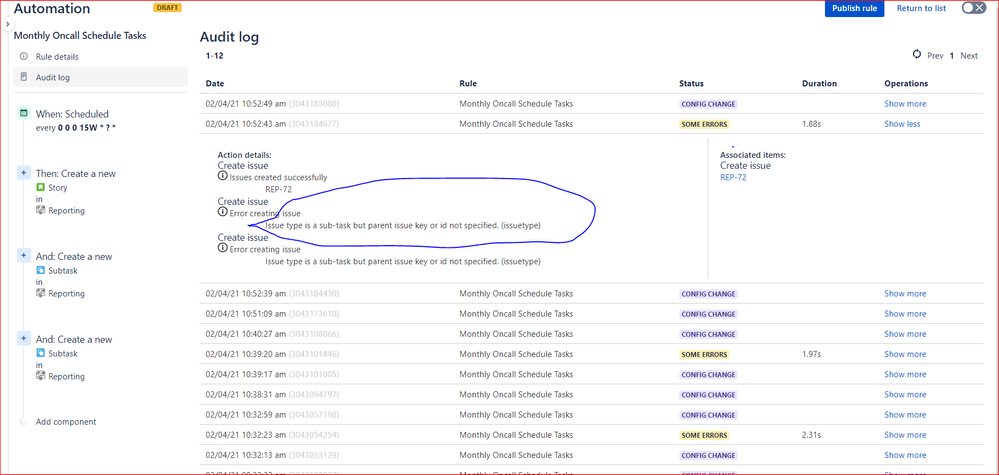Toggle the rule enabled switch

click(973, 8)
